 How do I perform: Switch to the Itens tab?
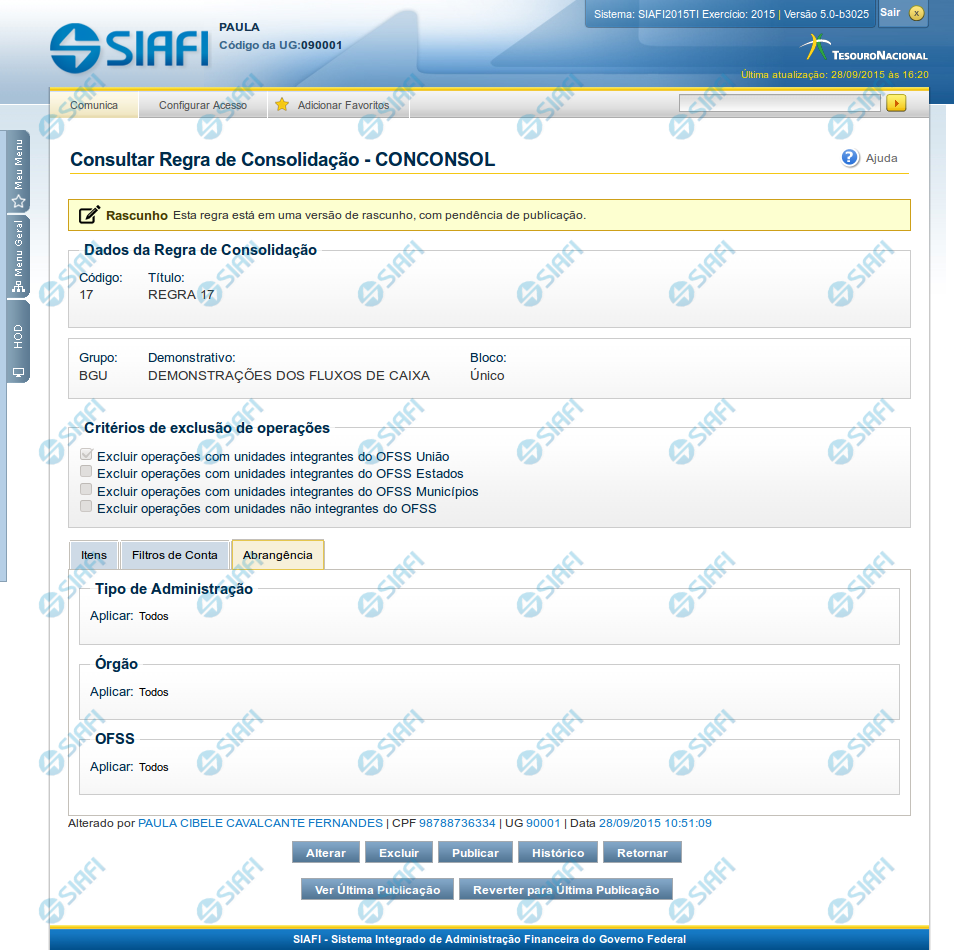[x=94, y=555]
